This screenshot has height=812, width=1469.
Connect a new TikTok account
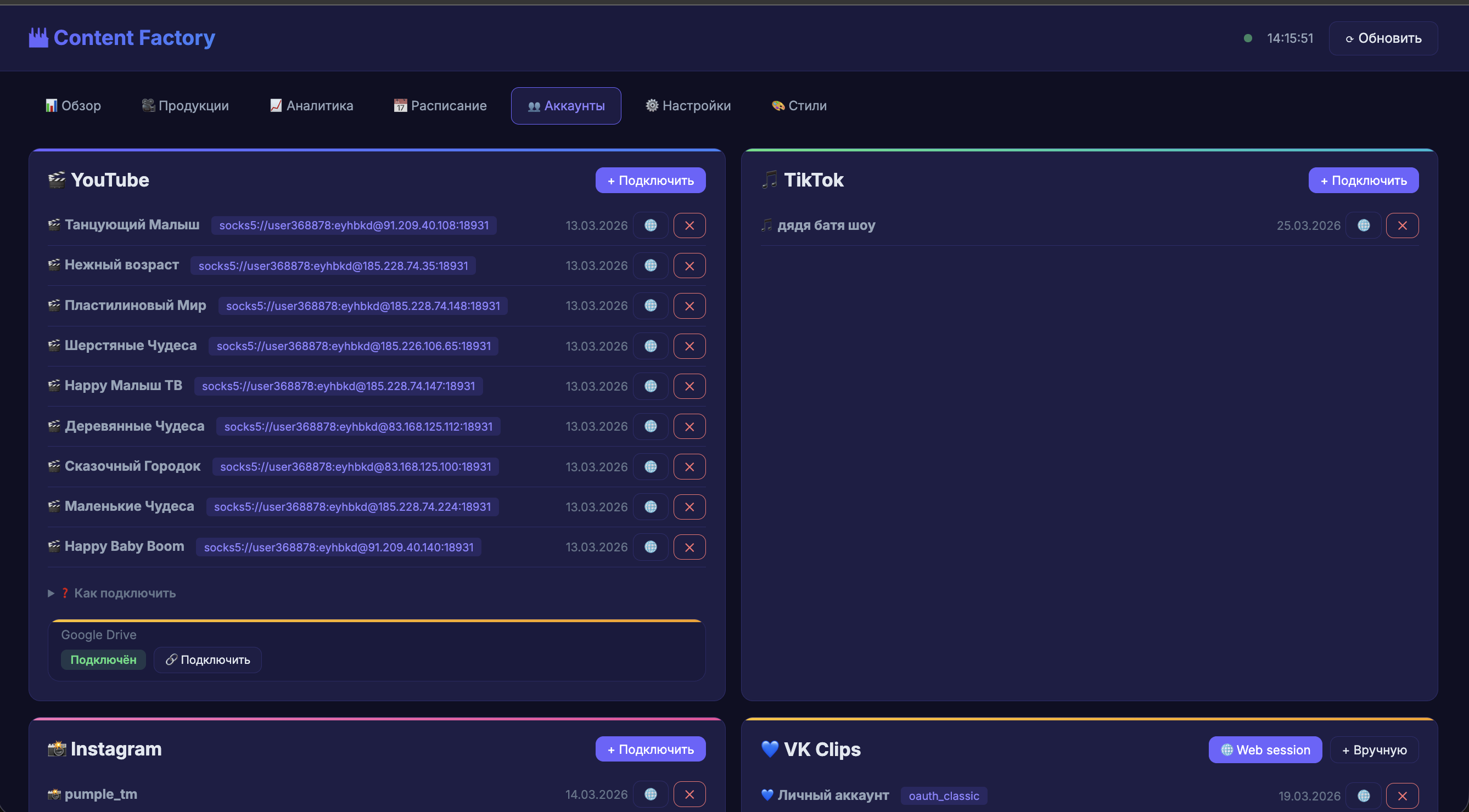[x=1364, y=181]
